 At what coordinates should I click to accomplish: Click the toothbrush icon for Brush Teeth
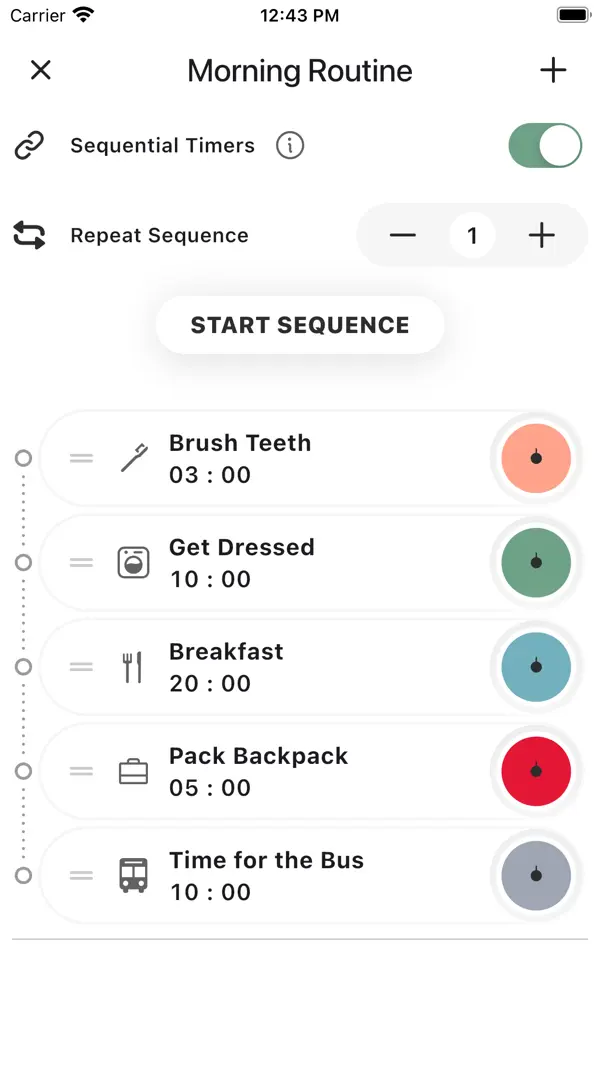pos(136,458)
